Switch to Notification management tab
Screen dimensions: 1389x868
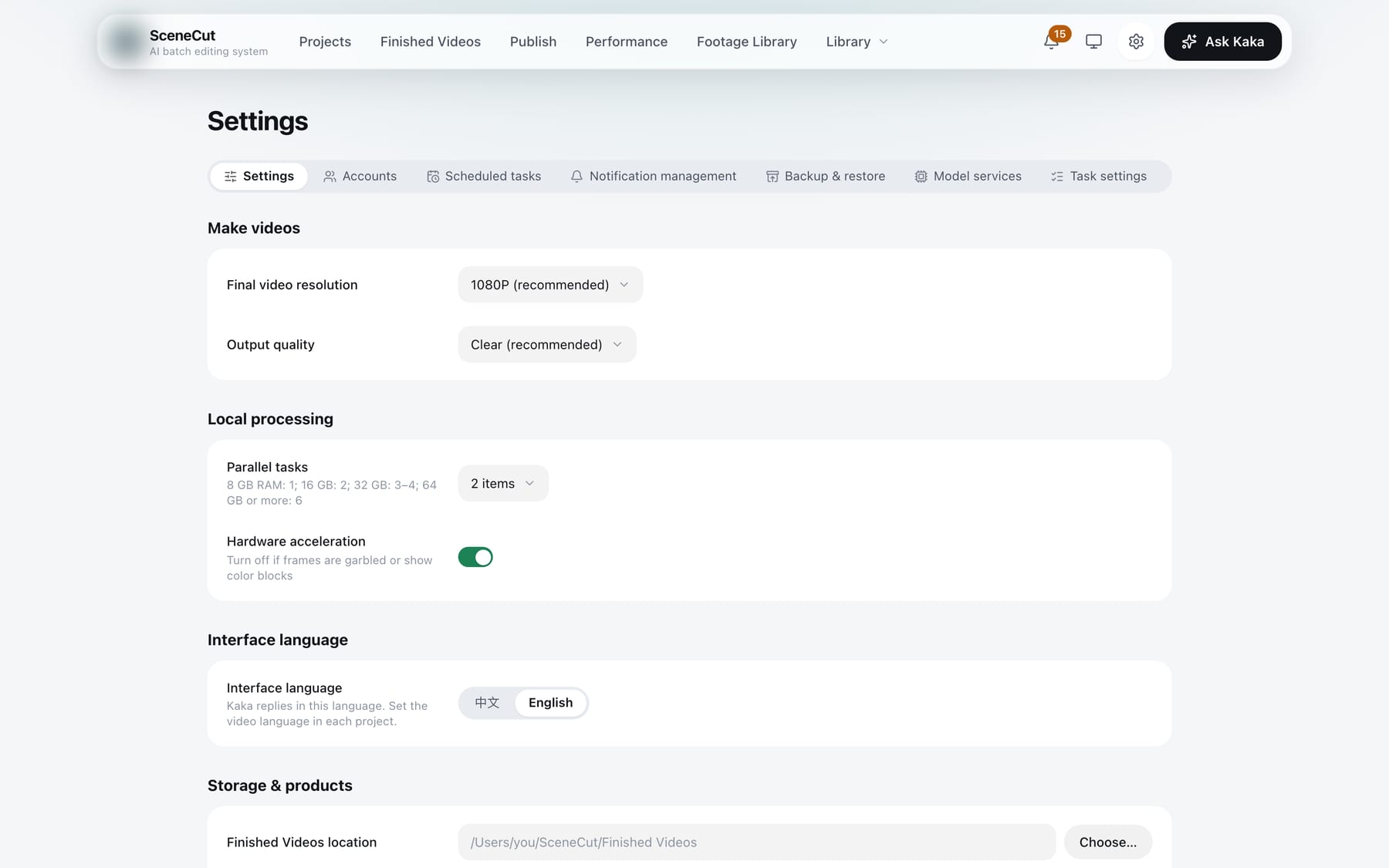[x=654, y=177]
